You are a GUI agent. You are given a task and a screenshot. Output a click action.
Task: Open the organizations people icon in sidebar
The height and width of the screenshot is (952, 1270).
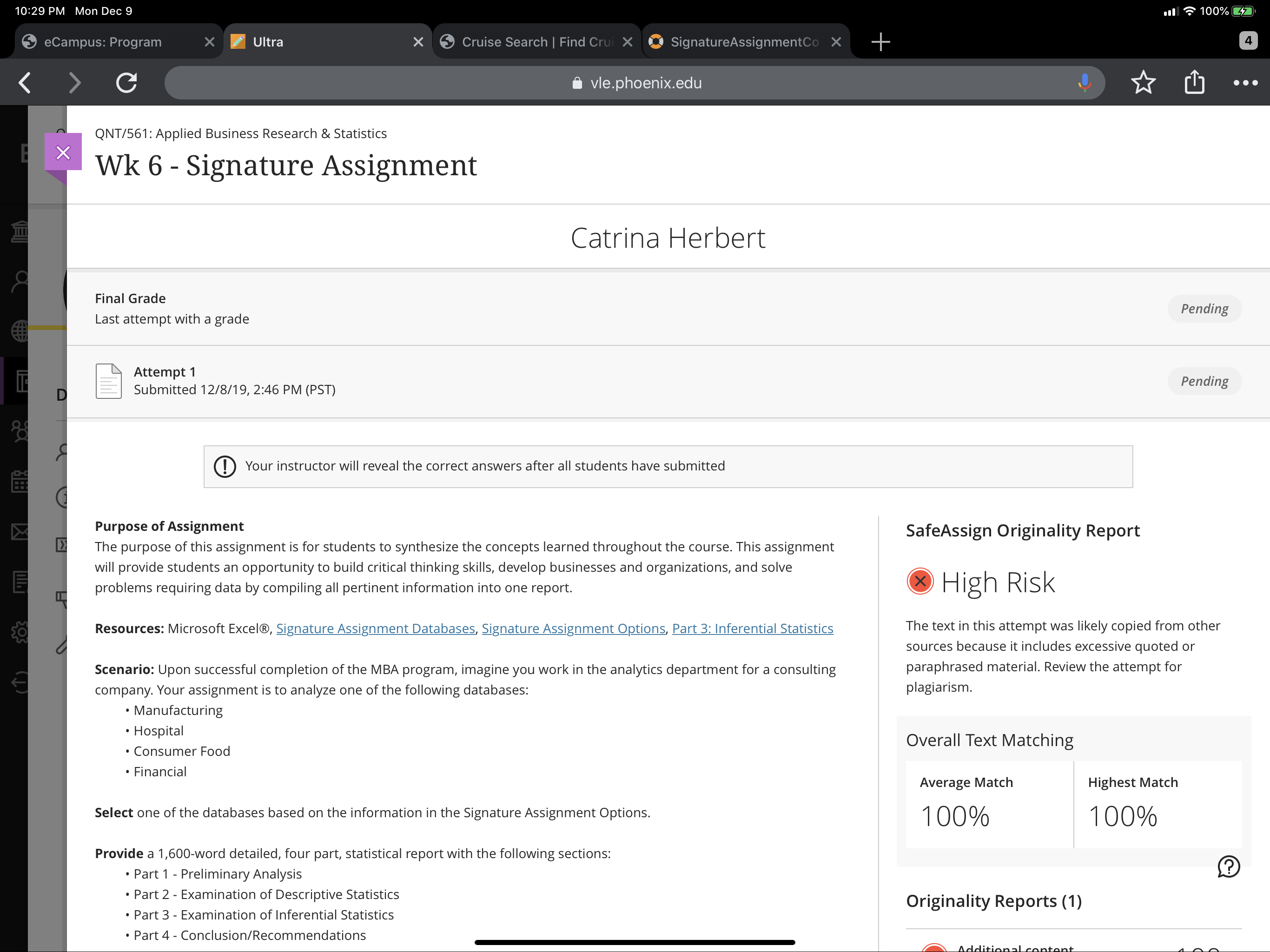tap(20, 431)
